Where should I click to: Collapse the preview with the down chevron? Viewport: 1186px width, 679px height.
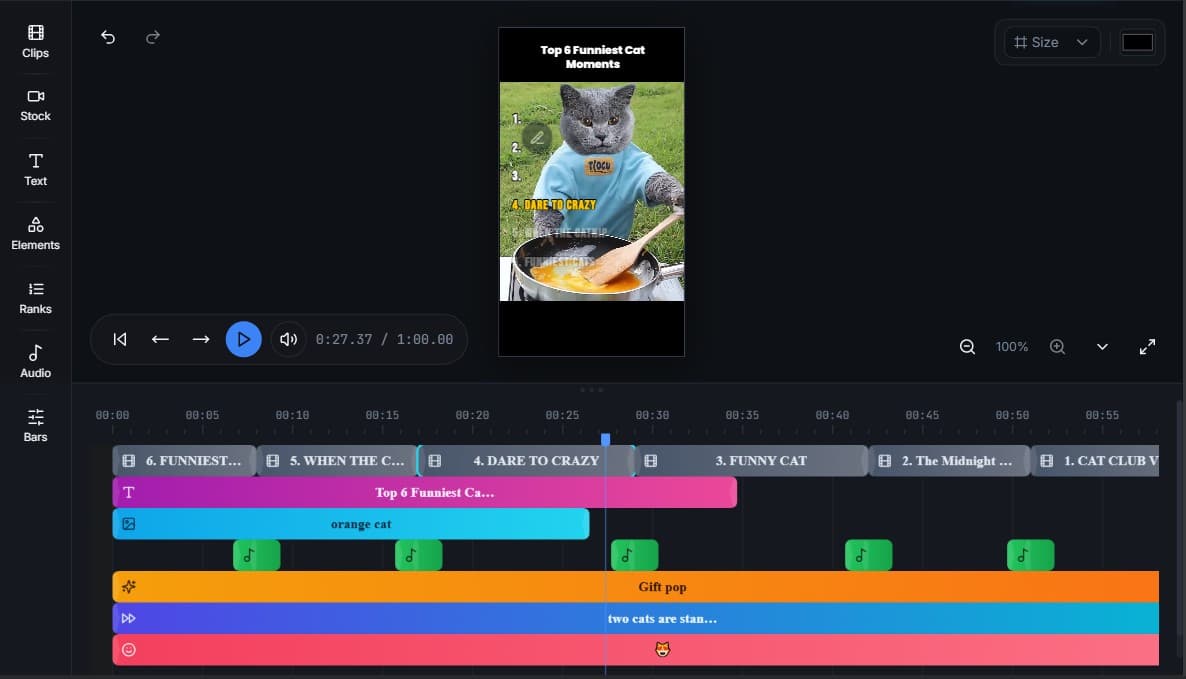[1102, 346]
